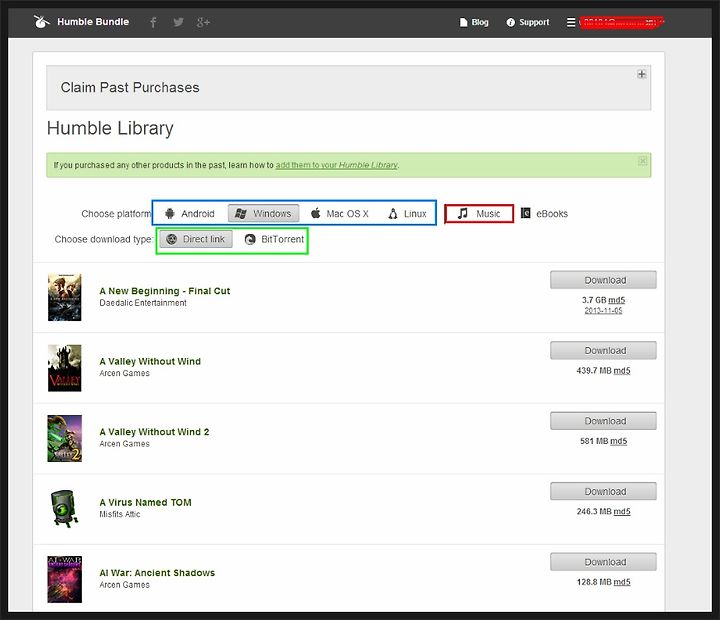Download A New Beginning - Final Cut
The image size is (720, 620).
coord(603,280)
